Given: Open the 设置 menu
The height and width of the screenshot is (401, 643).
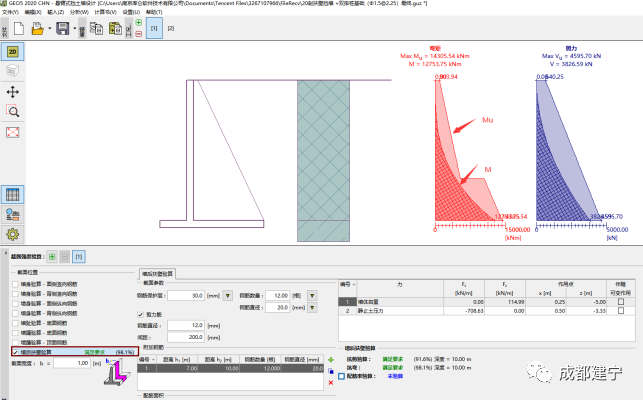Looking at the screenshot, I should (x=131, y=12).
